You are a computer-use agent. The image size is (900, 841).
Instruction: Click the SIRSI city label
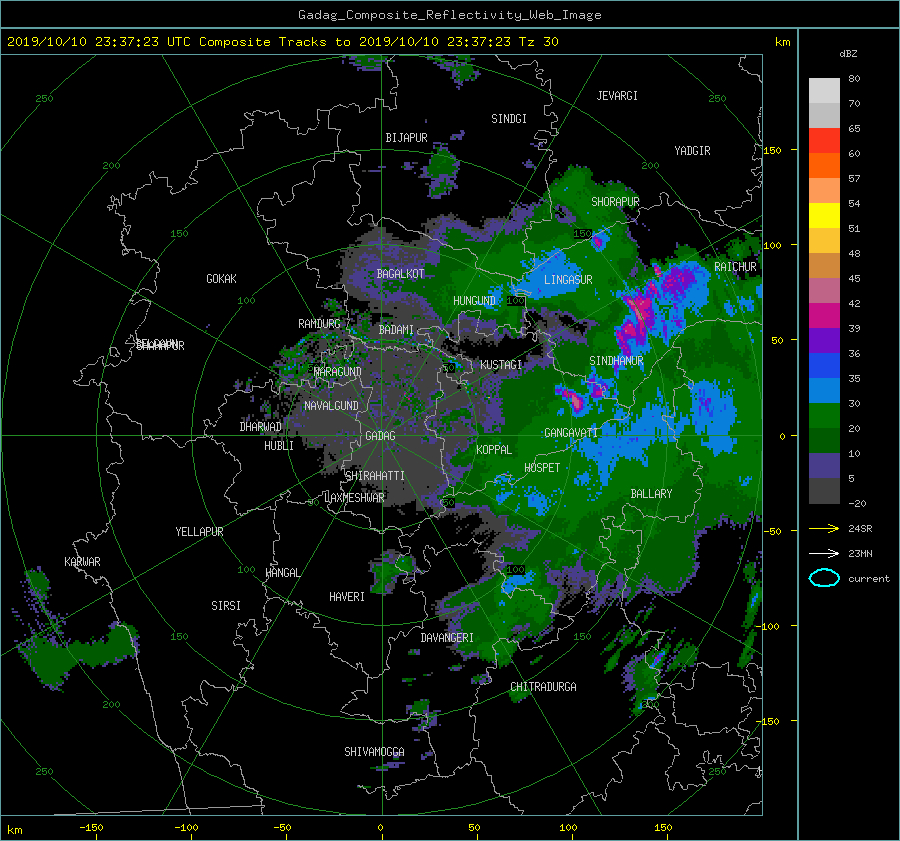(226, 606)
